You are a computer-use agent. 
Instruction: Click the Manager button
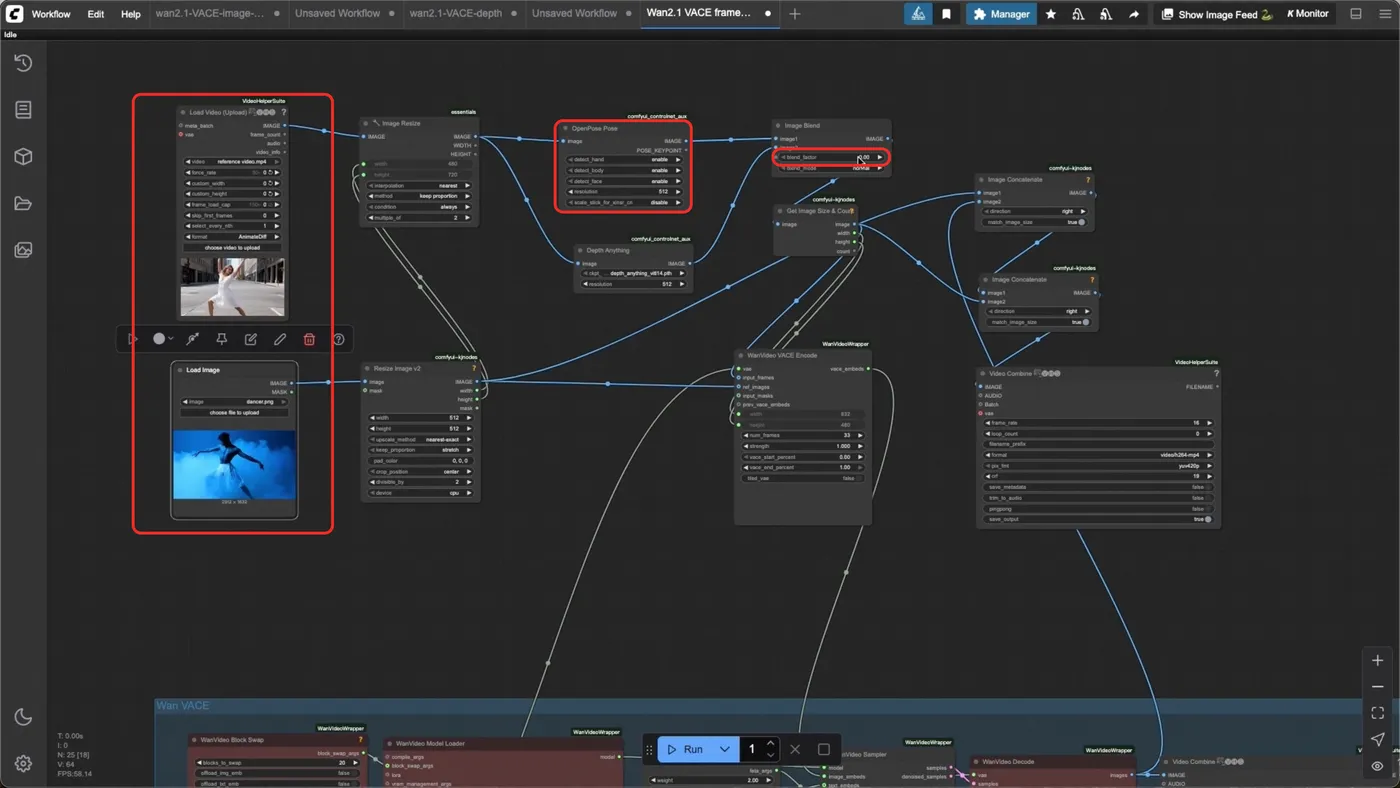(x=1000, y=14)
